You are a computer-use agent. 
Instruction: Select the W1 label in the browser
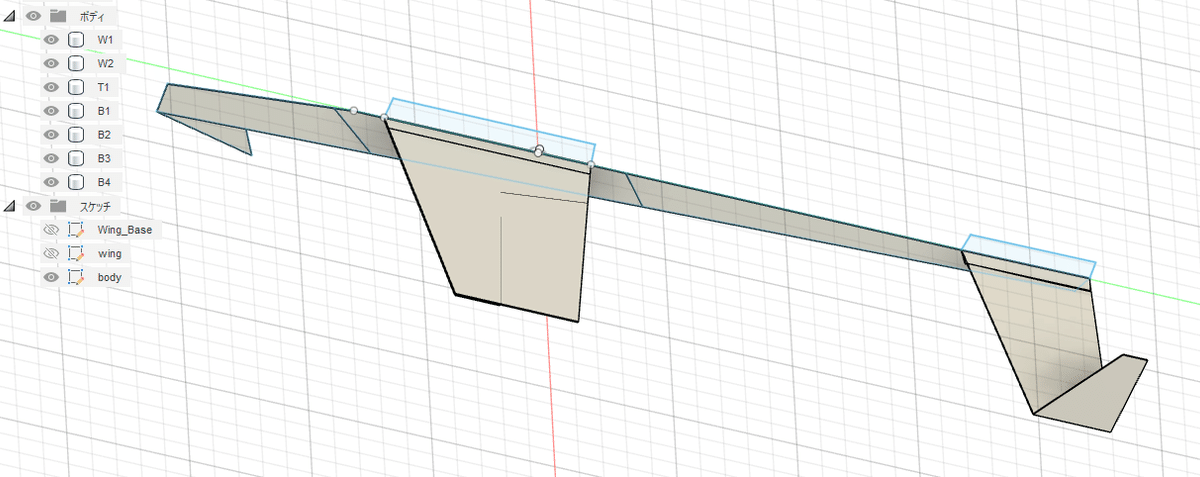[x=105, y=40]
